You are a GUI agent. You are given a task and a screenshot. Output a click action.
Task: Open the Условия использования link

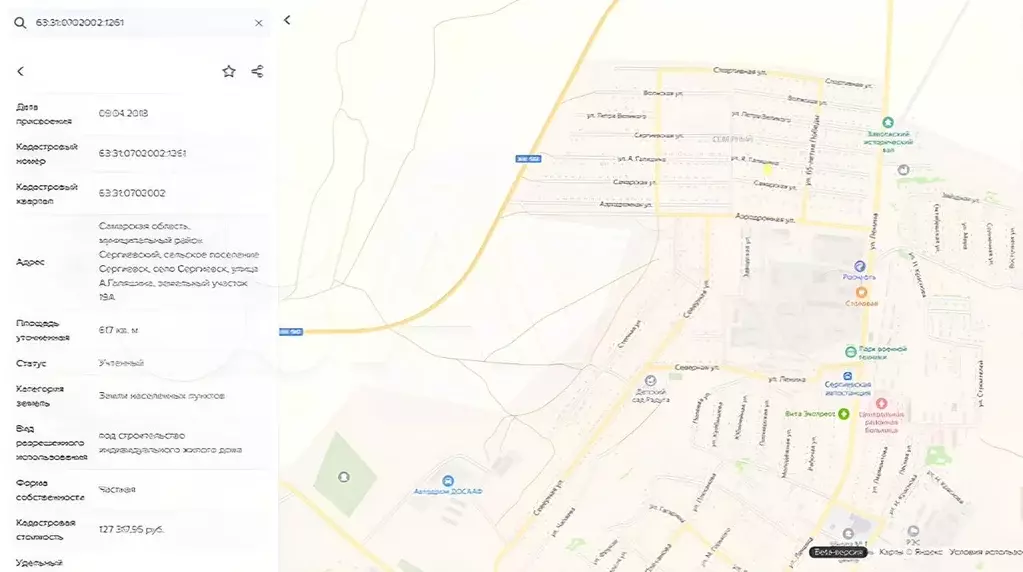click(x=986, y=552)
